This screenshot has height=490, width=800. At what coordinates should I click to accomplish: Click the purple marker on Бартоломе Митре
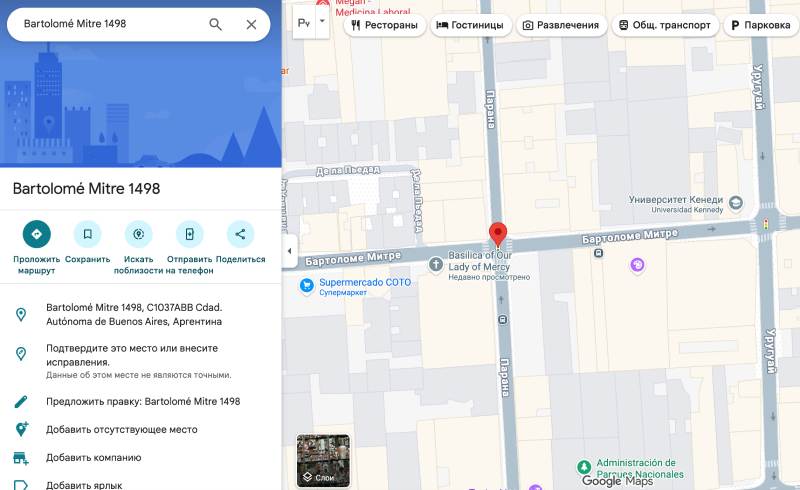click(637, 265)
